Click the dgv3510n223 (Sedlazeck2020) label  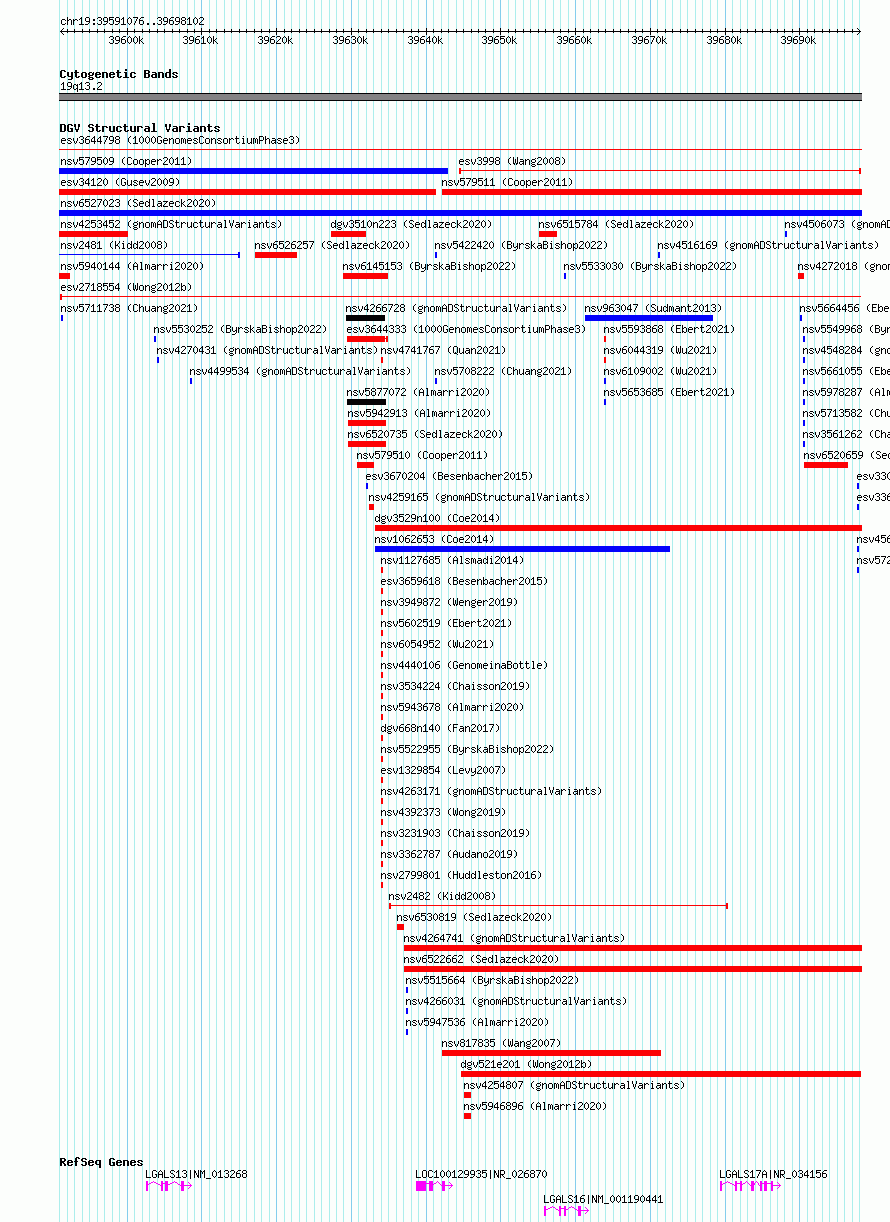[411, 224]
